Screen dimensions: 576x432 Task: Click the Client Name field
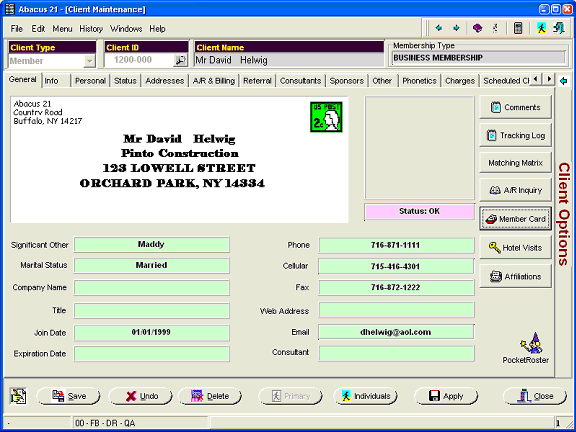pyautogui.click(x=289, y=60)
